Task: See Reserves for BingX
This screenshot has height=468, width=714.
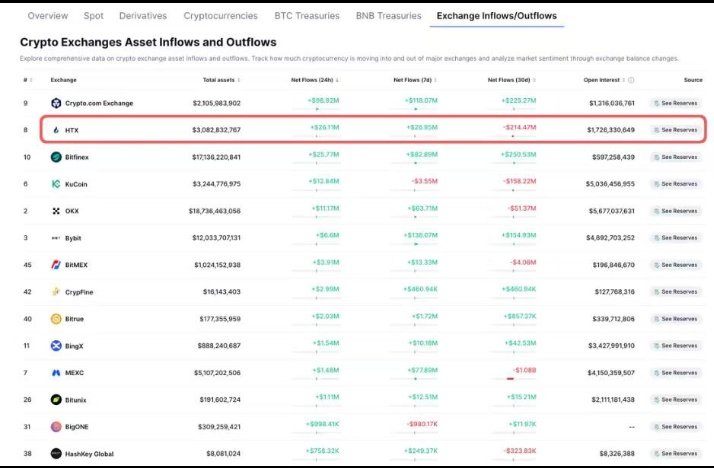Action: coord(676,346)
